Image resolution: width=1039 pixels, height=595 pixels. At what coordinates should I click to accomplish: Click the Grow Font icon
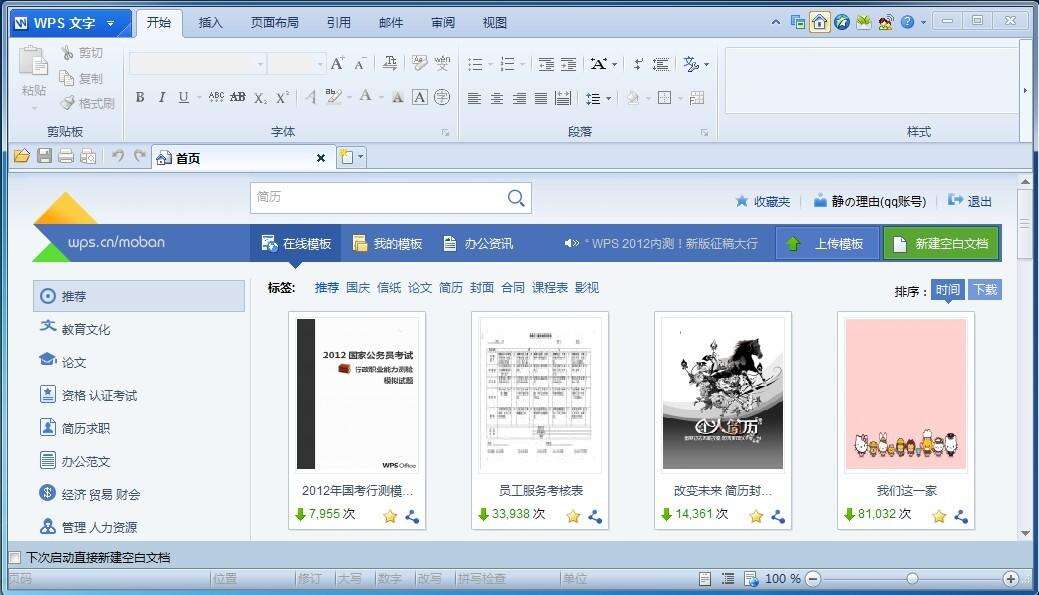[337, 64]
